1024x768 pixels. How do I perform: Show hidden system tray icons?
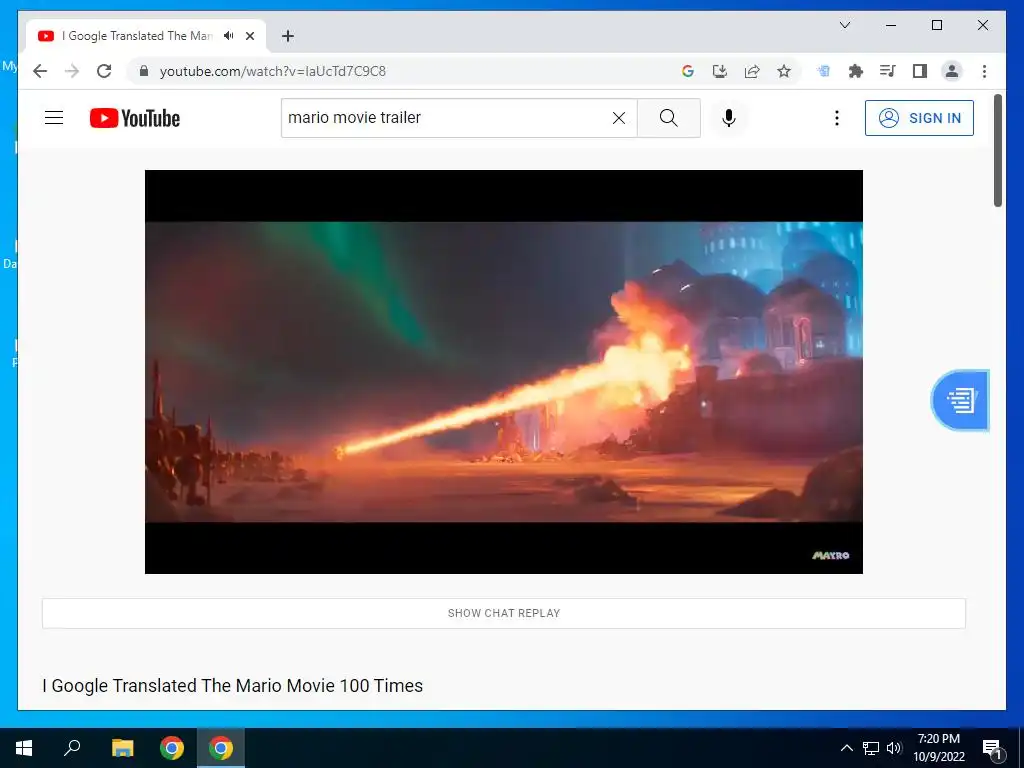pyautogui.click(x=846, y=748)
